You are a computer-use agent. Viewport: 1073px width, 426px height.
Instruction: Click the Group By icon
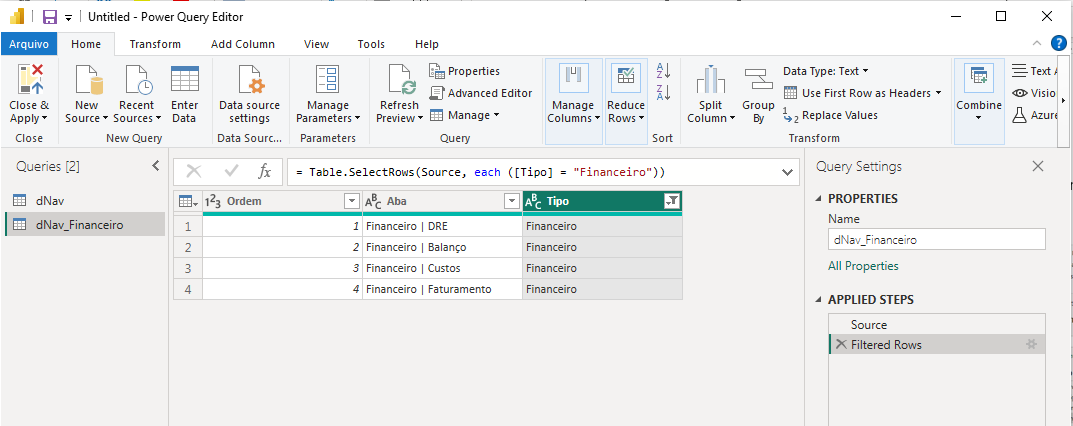(x=758, y=81)
